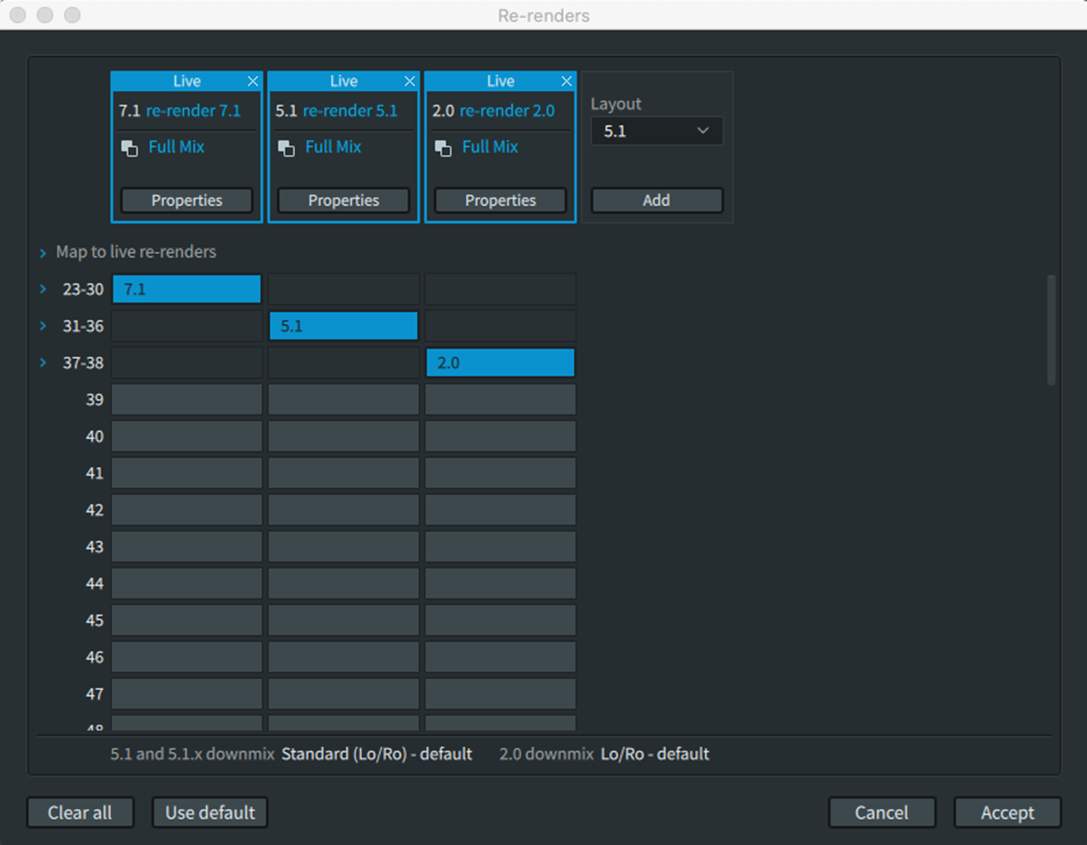Toggle the 2.0 assignment cell in row 37-38

(x=500, y=362)
